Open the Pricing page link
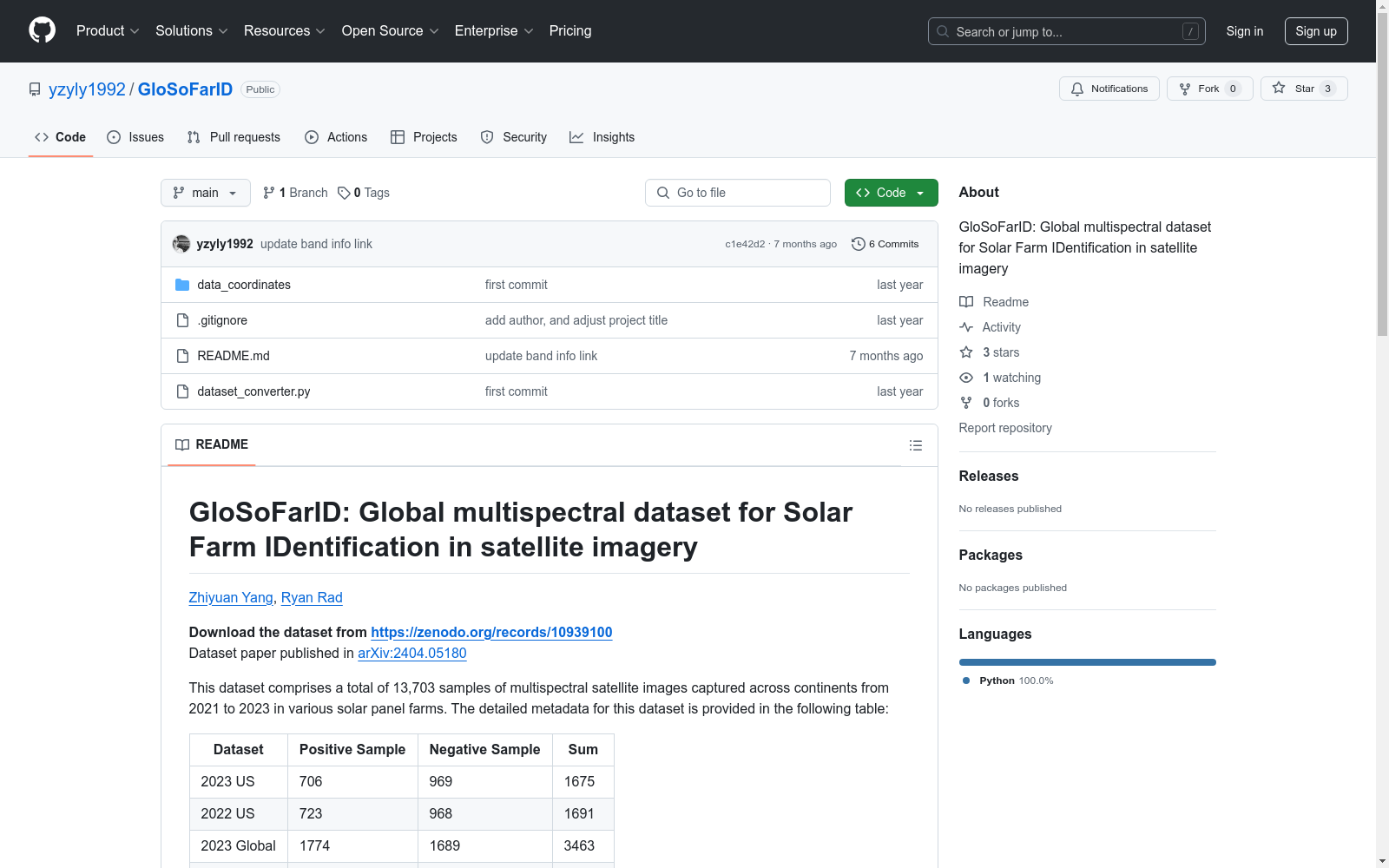The width and height of the screenshot is (1389, 868). tap(570, 30)
